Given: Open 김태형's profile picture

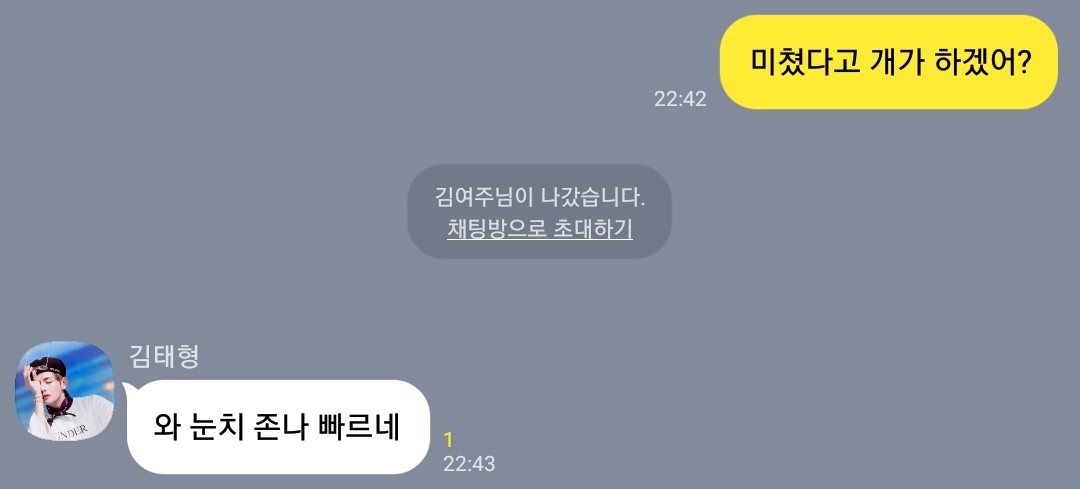Looking at the screenshot, I should tap(65, 391).
